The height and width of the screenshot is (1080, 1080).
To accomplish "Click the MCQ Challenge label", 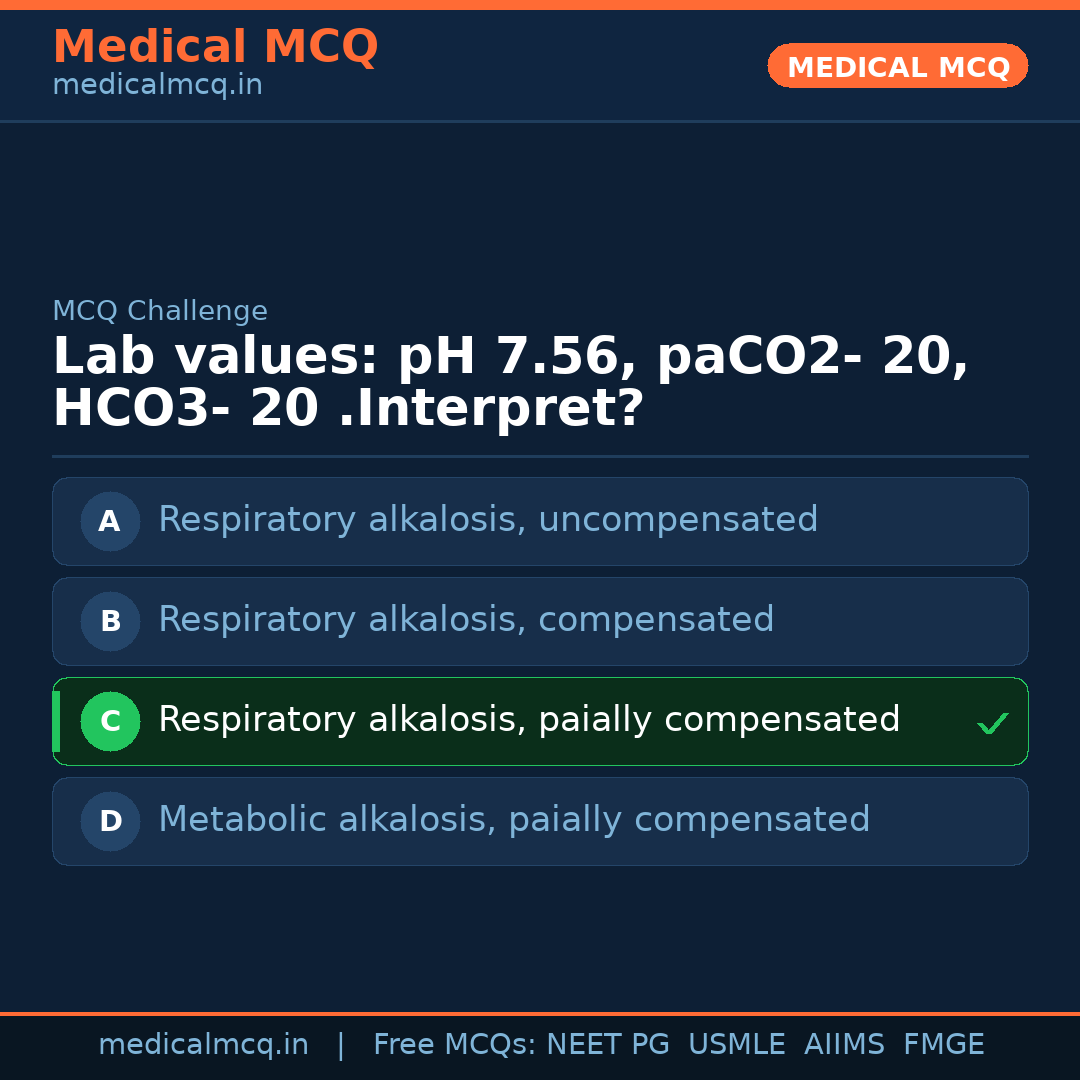I will pyautogui.click(x=160, y=312).
